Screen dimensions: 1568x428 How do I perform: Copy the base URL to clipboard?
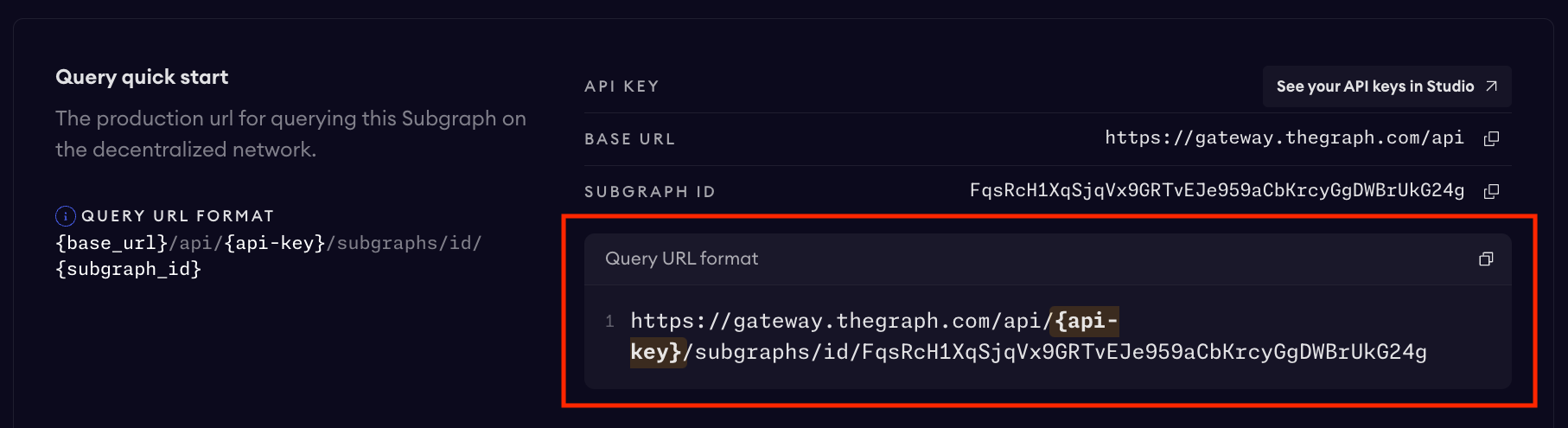click(1491, 138)
